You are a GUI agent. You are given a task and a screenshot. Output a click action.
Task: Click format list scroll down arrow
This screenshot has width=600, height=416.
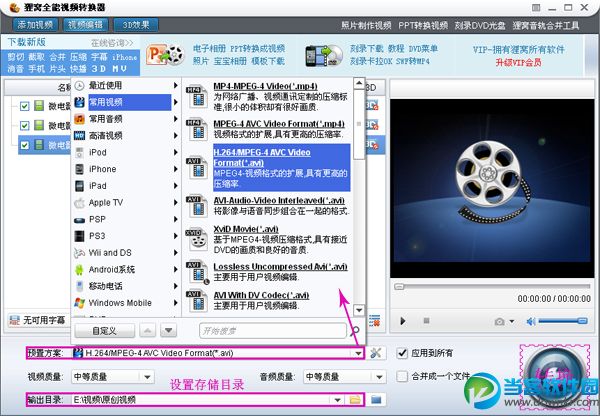click(359, 310)
